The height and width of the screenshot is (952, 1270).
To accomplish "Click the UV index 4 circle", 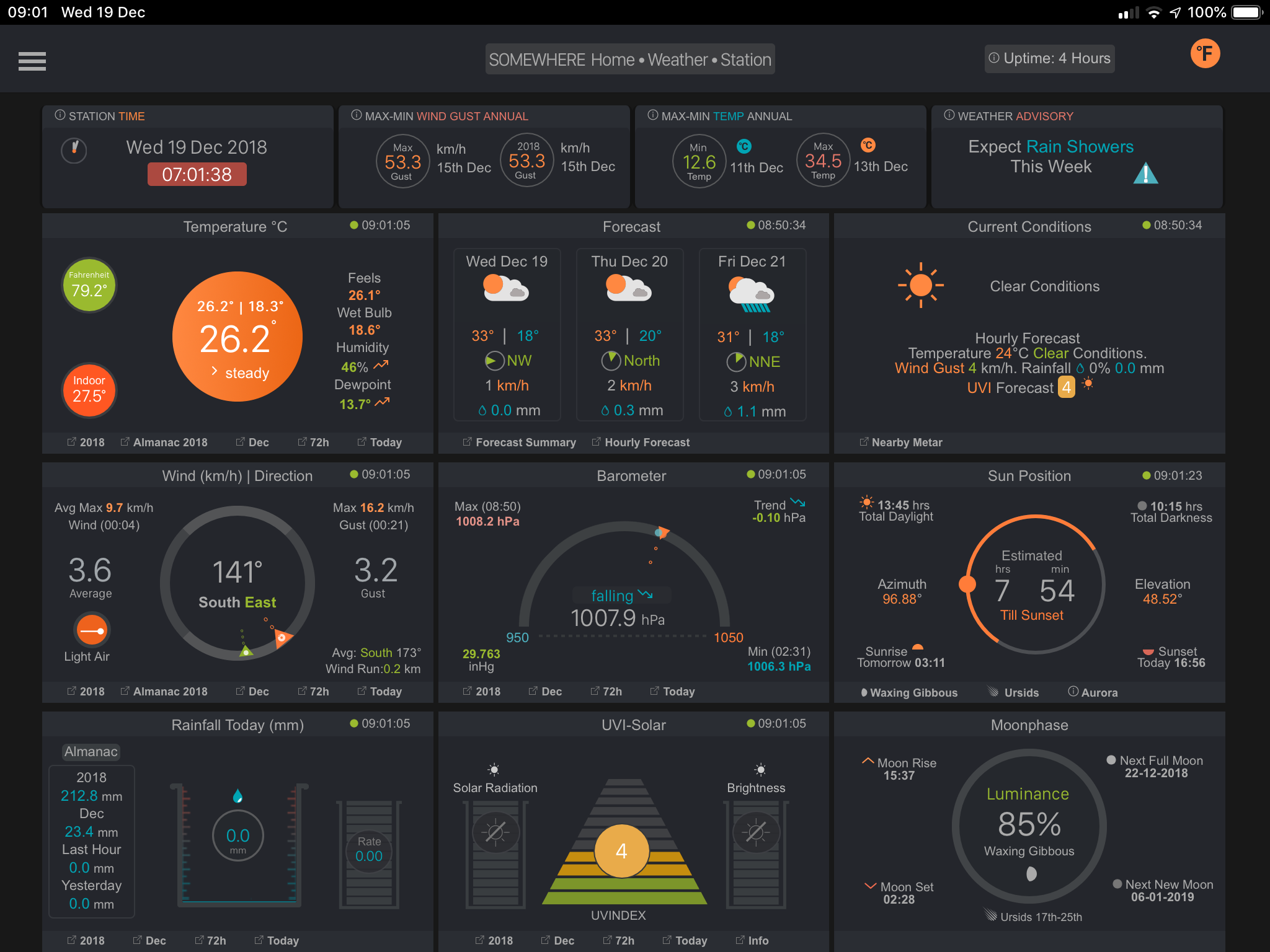I will (x=621, y=851).
